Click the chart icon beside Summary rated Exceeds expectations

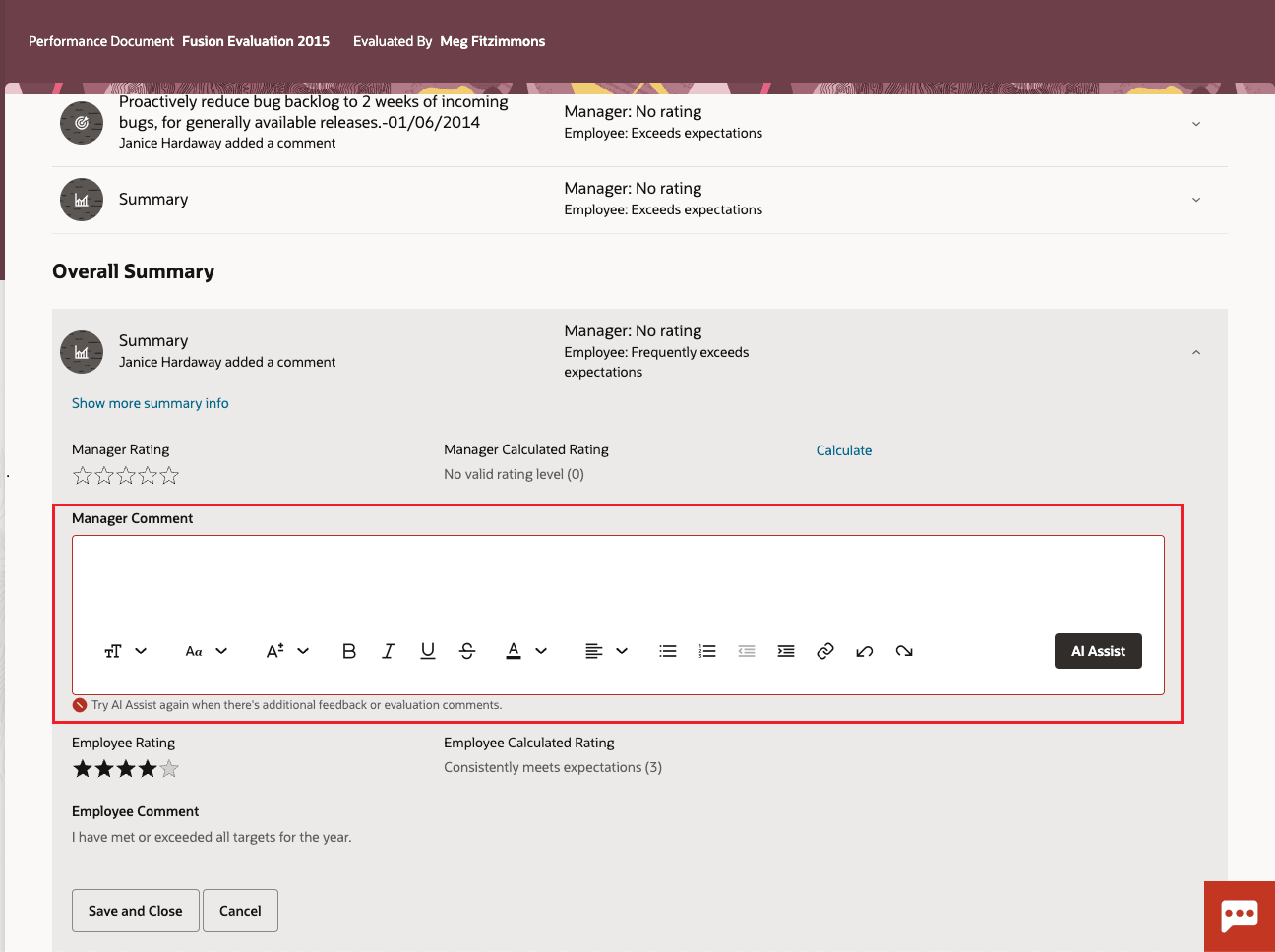(82, 200)
